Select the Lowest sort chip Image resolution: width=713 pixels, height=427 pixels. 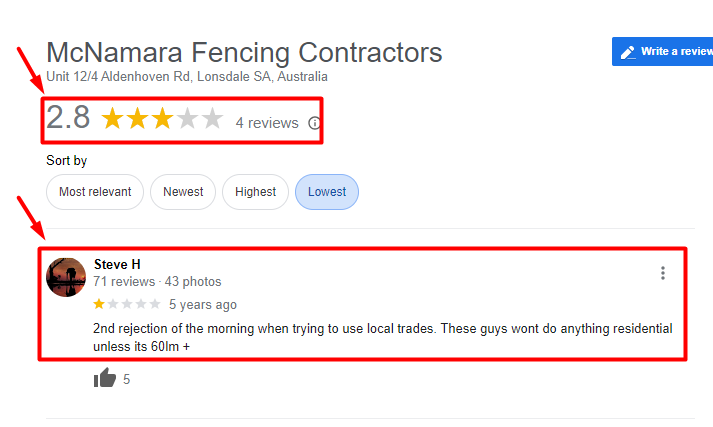point(327,192)
